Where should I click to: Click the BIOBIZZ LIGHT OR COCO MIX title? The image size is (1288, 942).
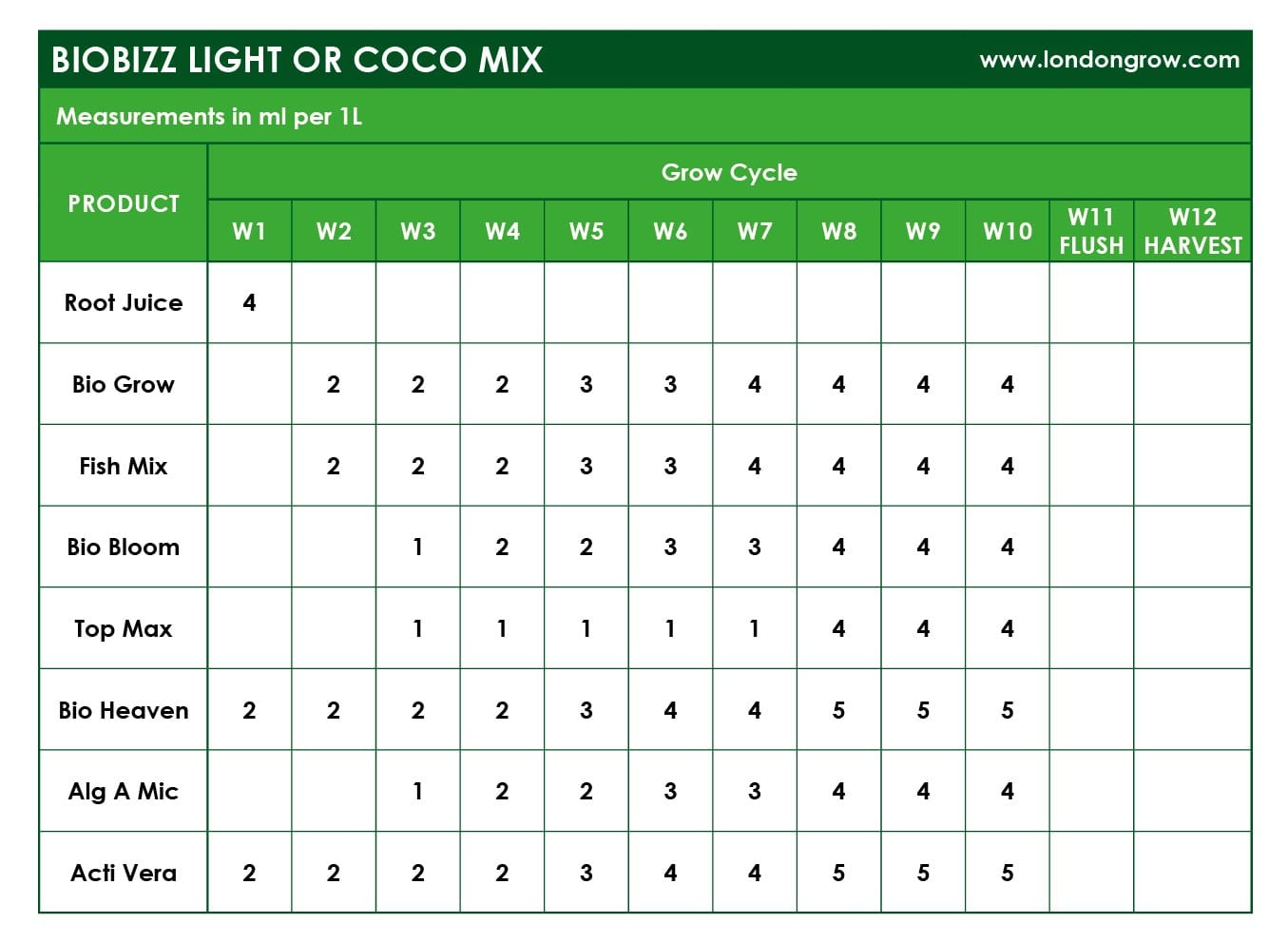[297, 60]
